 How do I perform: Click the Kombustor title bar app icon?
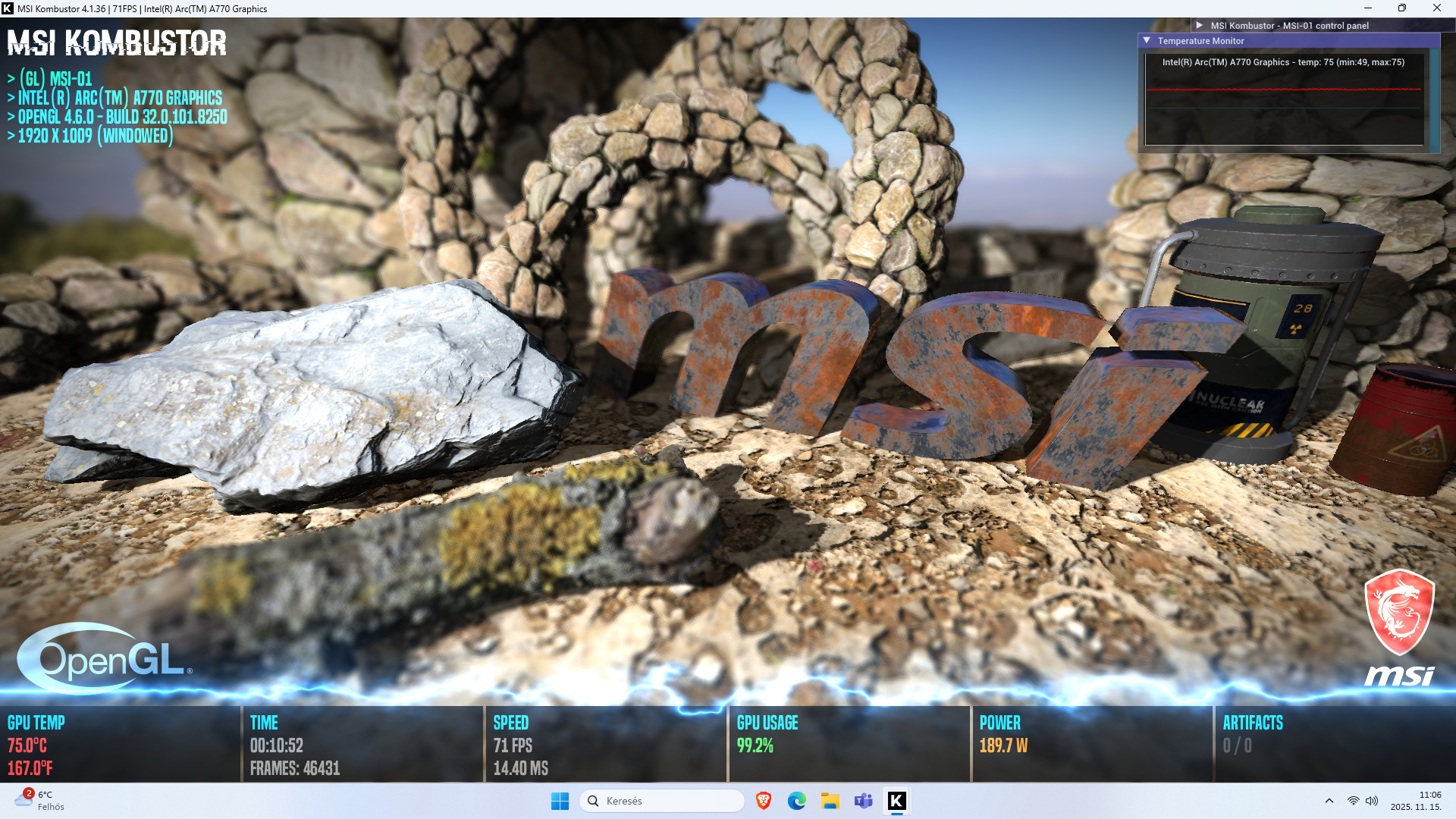(8, 8)
